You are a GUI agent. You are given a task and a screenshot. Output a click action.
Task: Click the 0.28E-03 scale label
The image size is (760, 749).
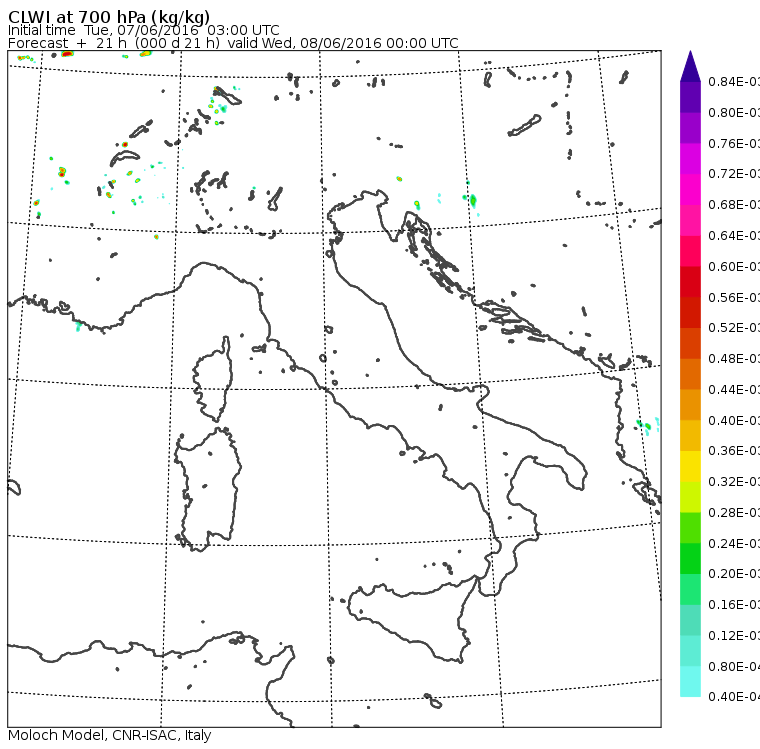734,512
